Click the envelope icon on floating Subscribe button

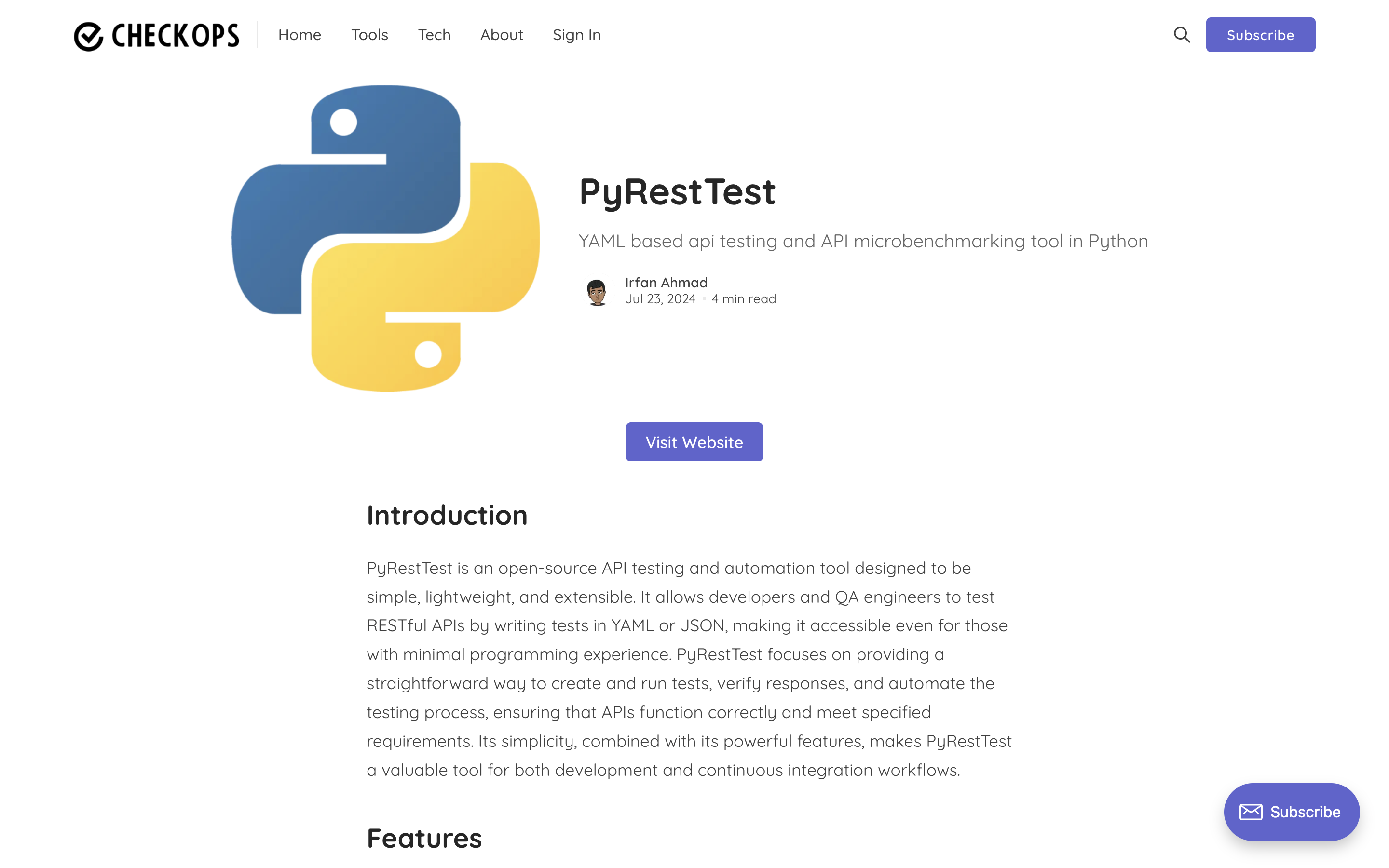pos(1250,812)
